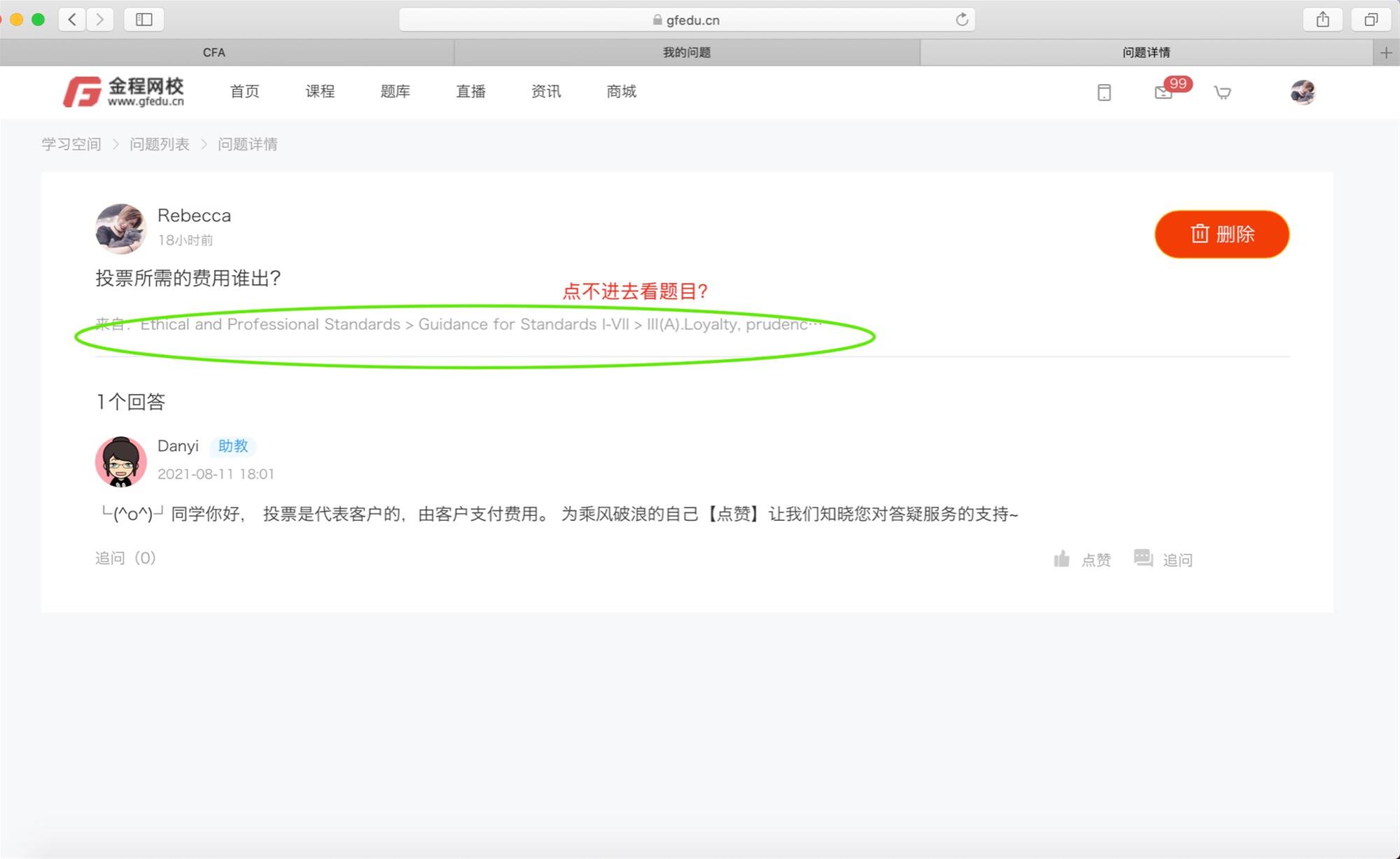Open the user profile avatar in header
Image resolution: width=1400 pixels, height=859 pixels.
(1302, 92)
